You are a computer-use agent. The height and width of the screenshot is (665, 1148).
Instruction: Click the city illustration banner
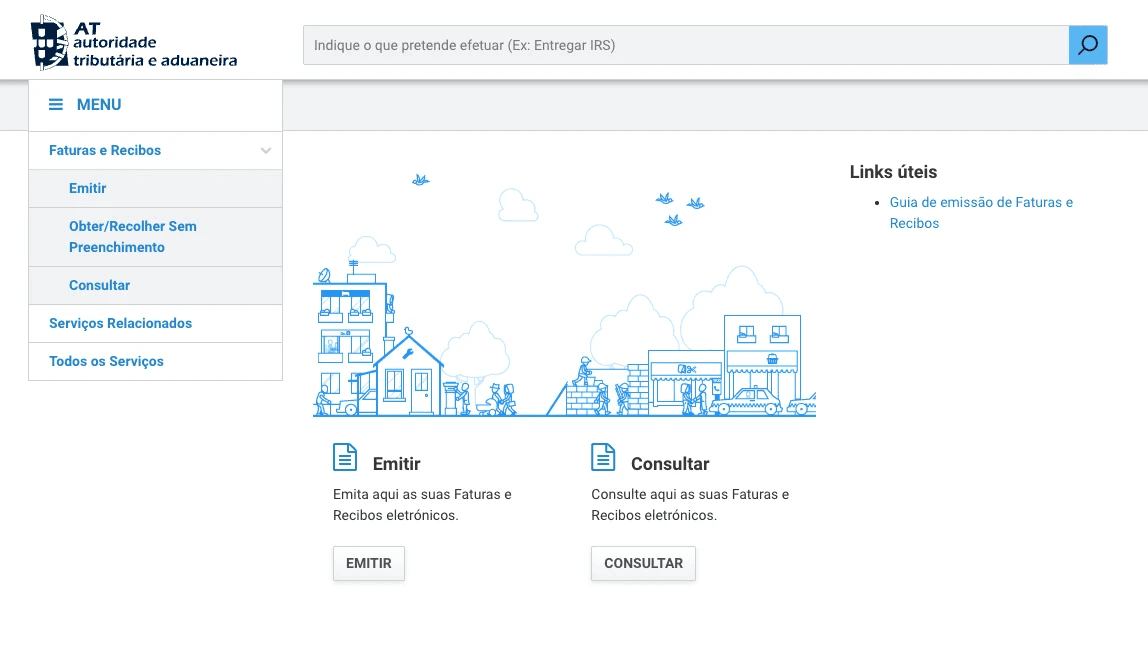(x=564, y=295)
